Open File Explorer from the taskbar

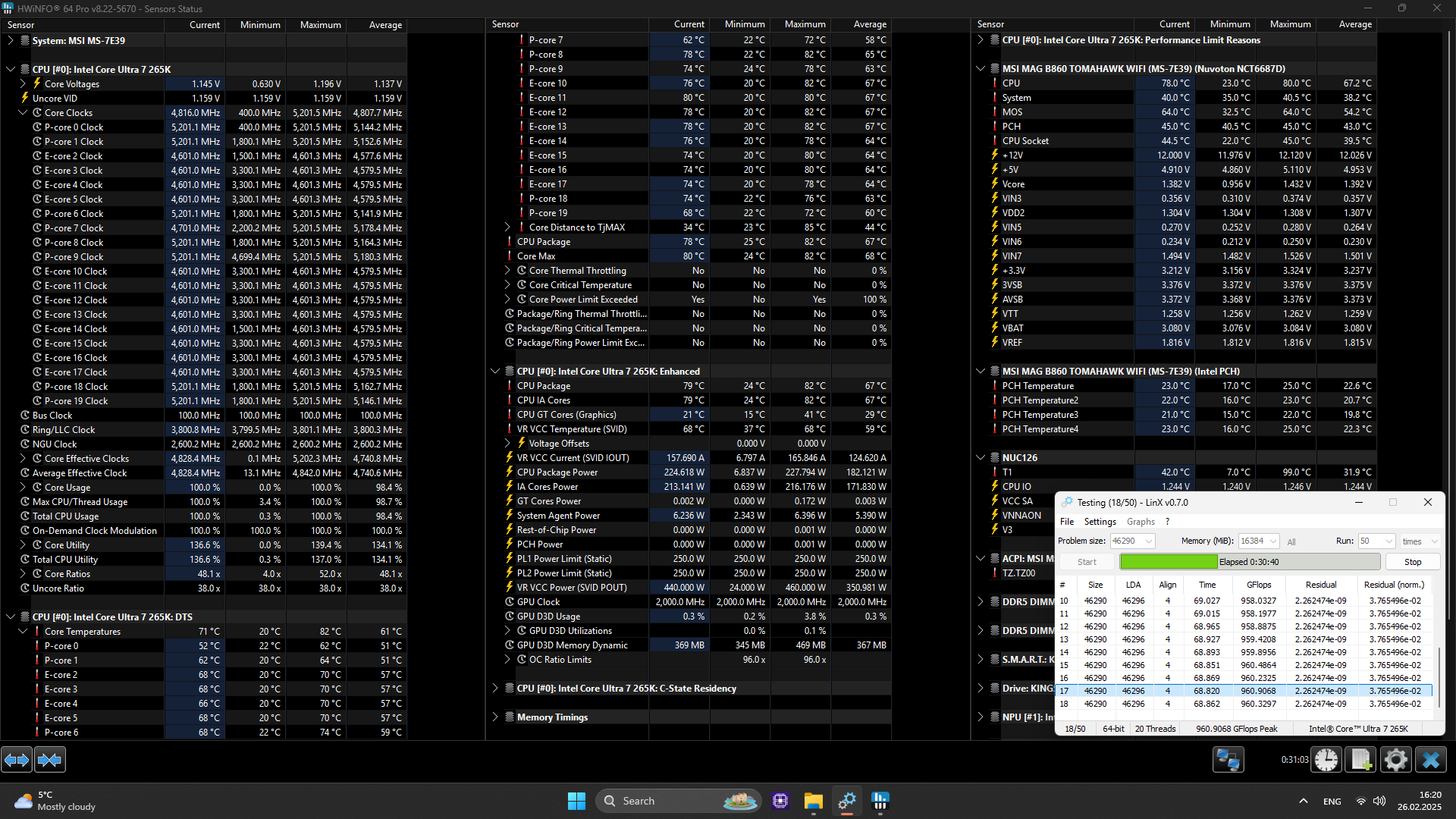(x=814, y=801)
